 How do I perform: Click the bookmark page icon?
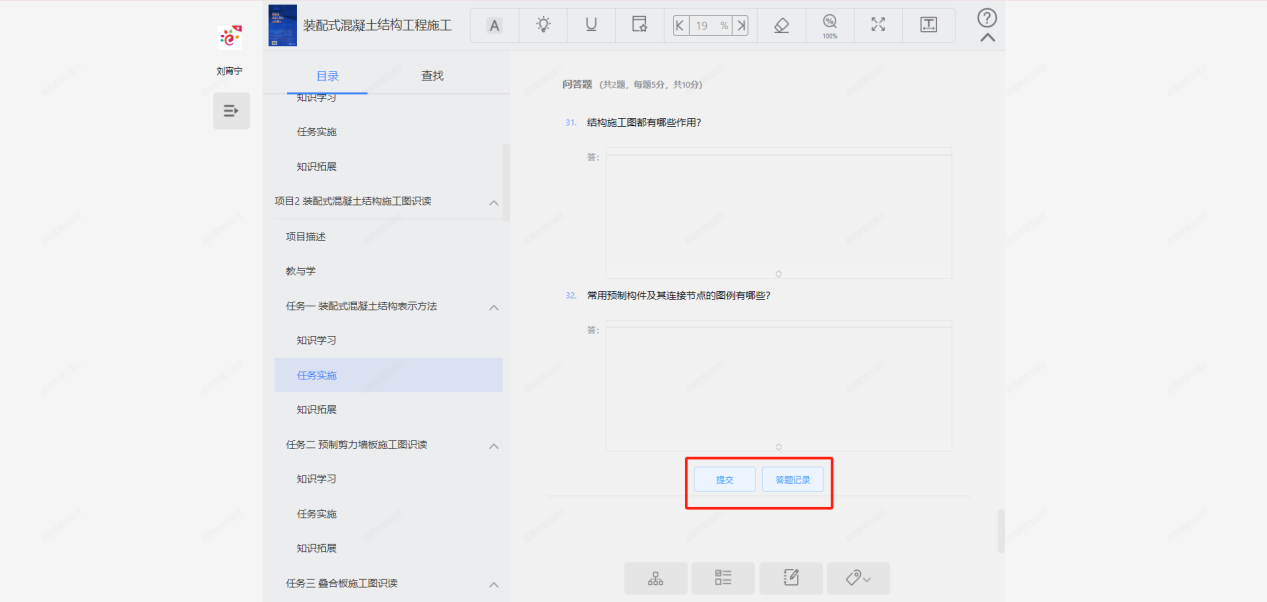coord(639,26)
